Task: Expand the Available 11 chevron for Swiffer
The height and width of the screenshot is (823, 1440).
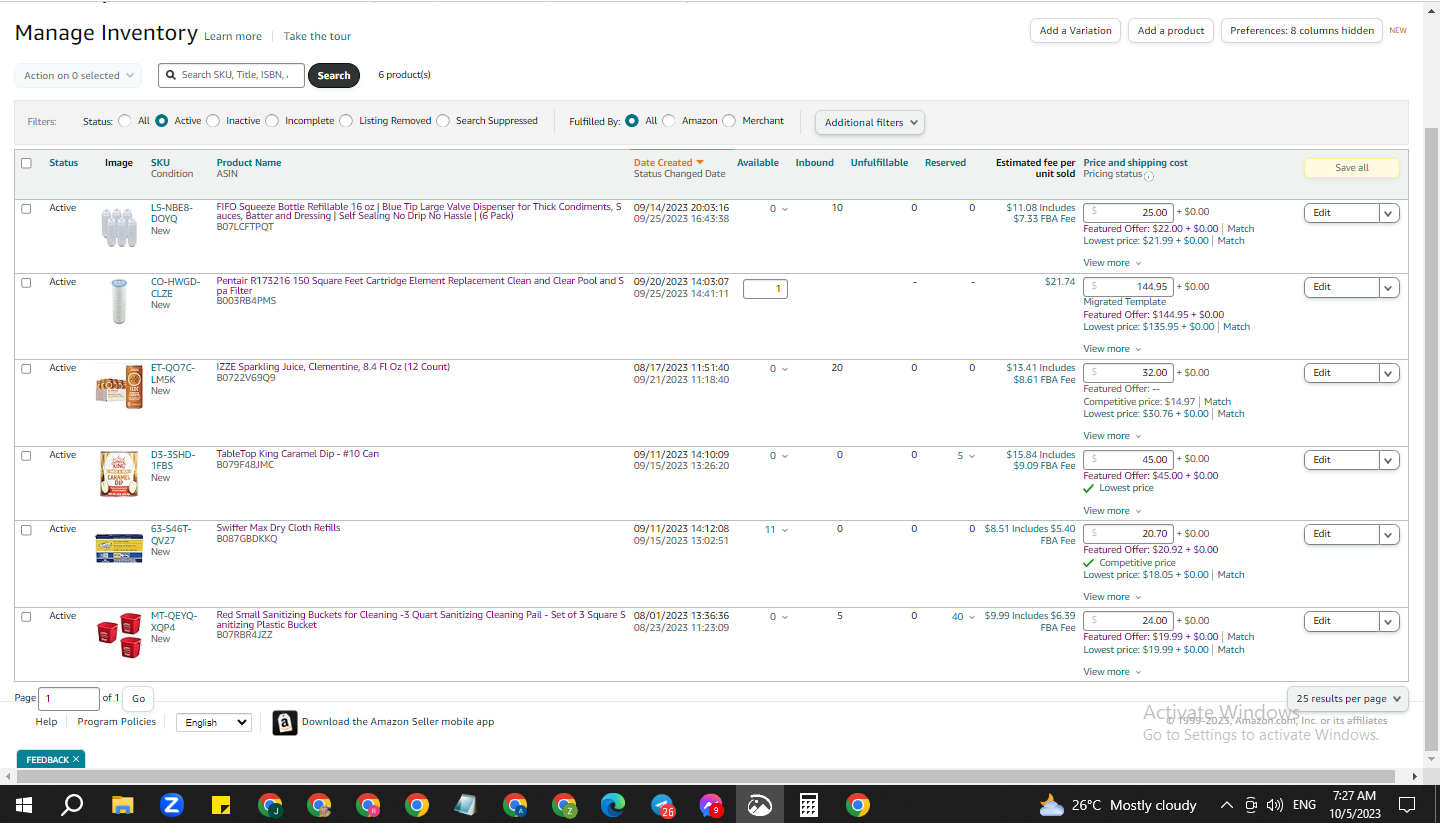Action: coord(784,530)
